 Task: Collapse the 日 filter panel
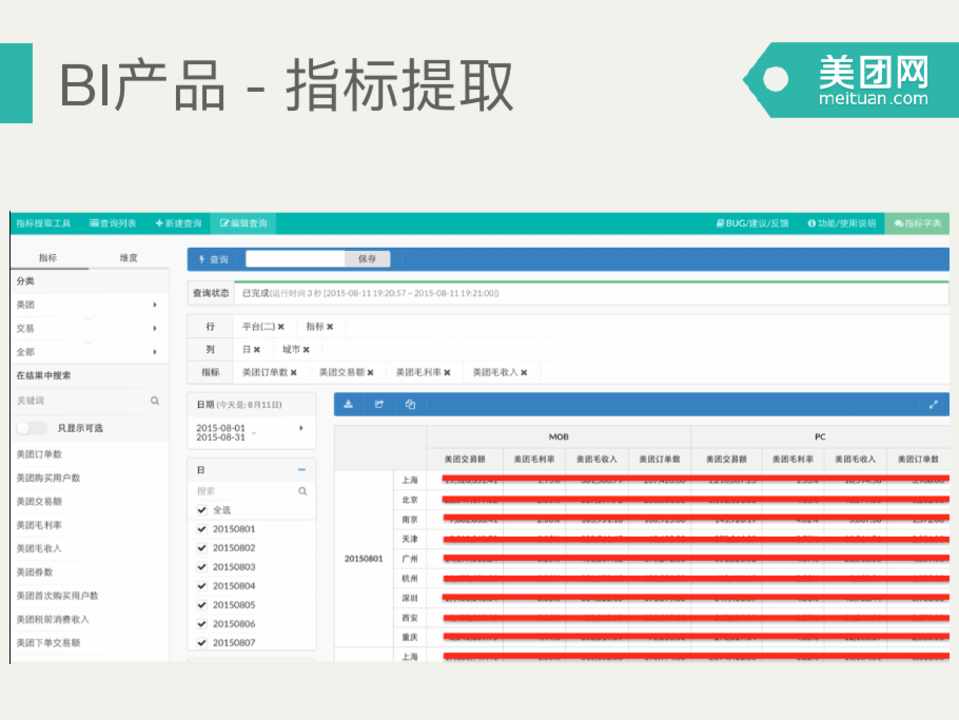[302, 469]
